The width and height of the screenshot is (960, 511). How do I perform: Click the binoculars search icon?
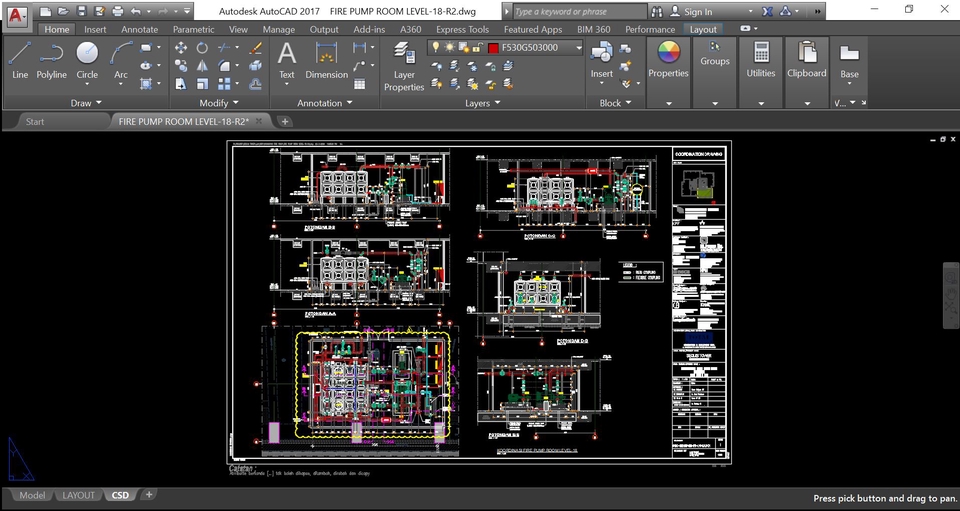[657, 11]
